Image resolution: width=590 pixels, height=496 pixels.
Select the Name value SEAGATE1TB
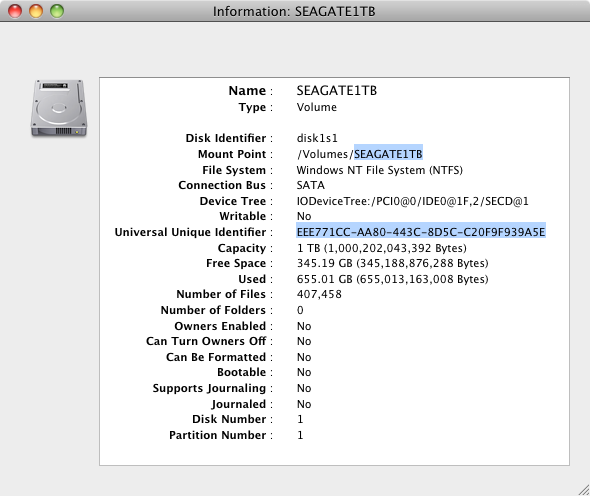pyautogui.click(x=337, y=91)
